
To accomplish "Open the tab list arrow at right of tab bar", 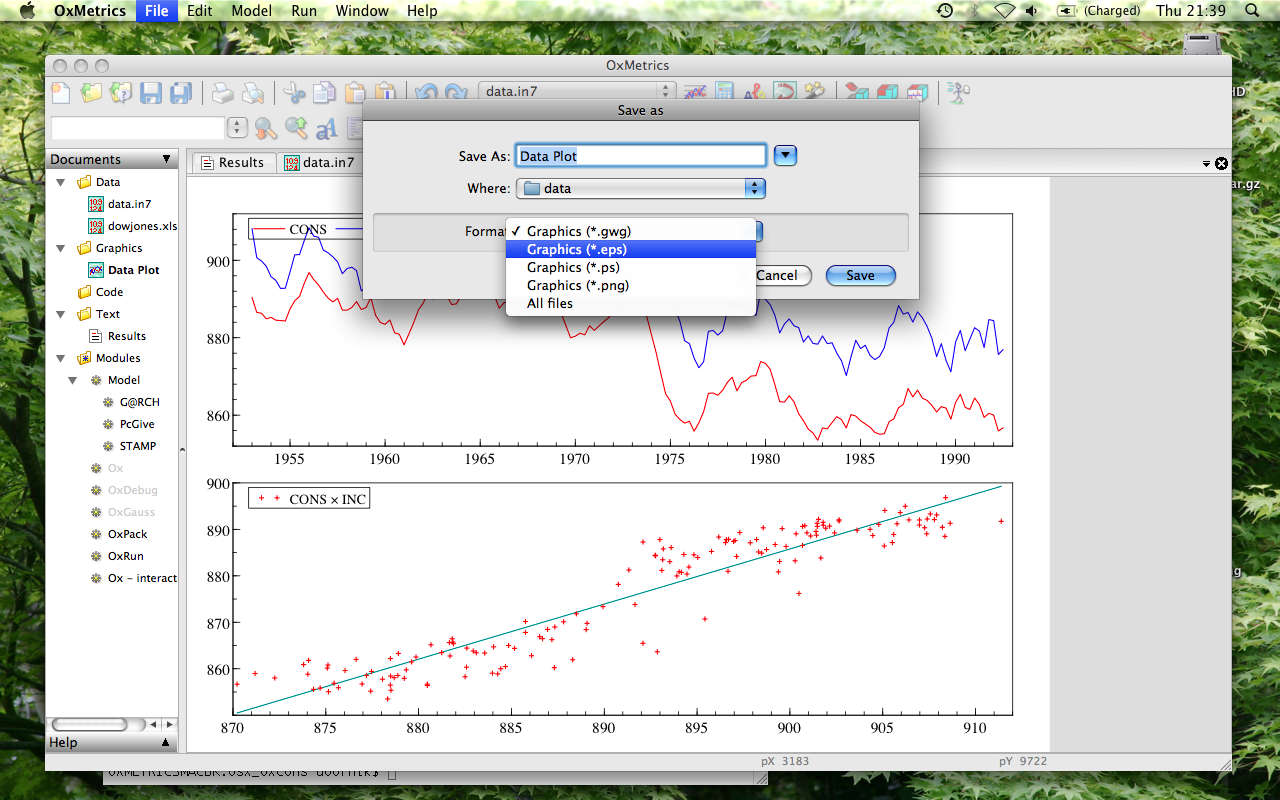I will pos(1206,164).
